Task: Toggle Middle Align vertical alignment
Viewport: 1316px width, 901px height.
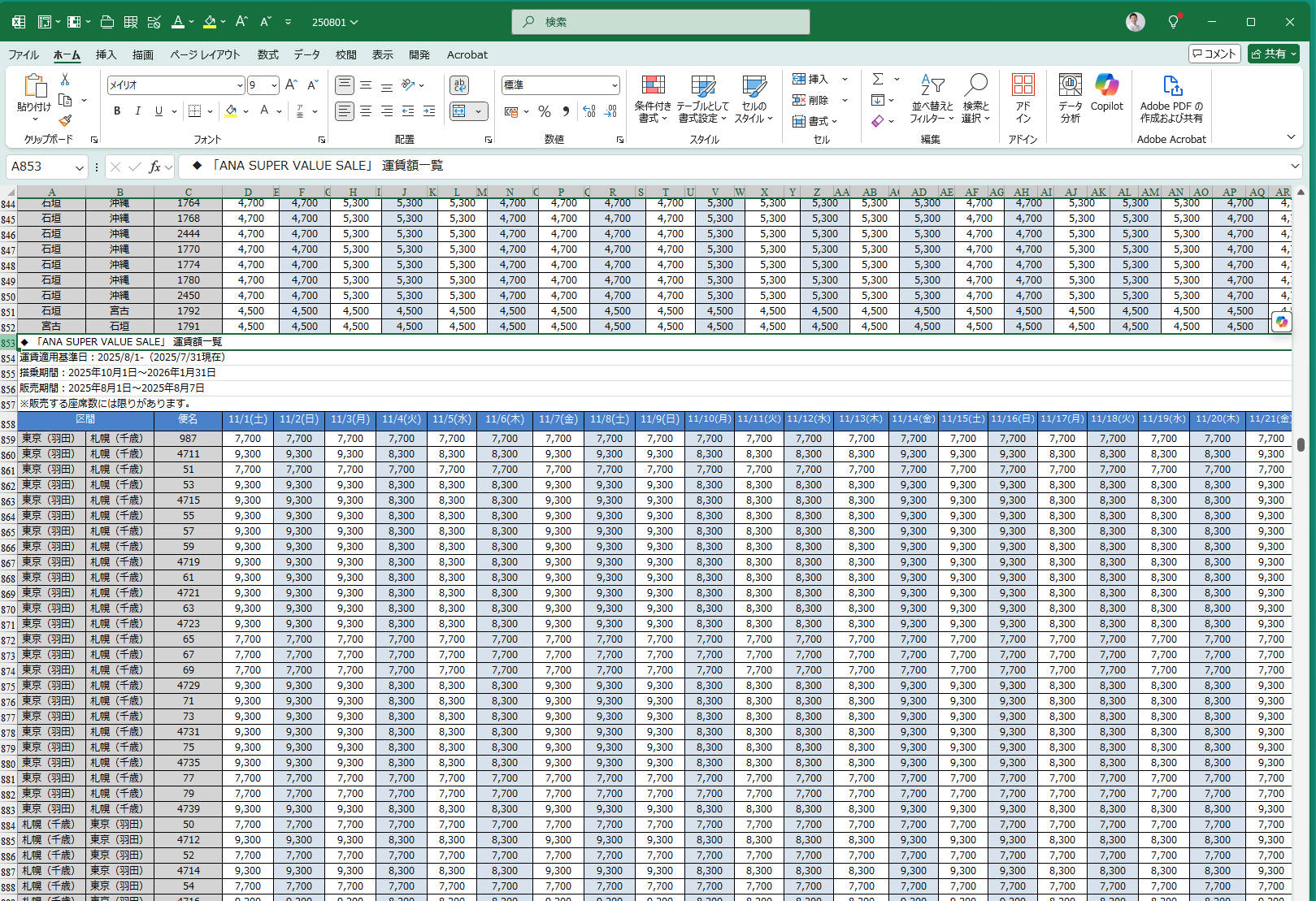Action: click(366, 84)
